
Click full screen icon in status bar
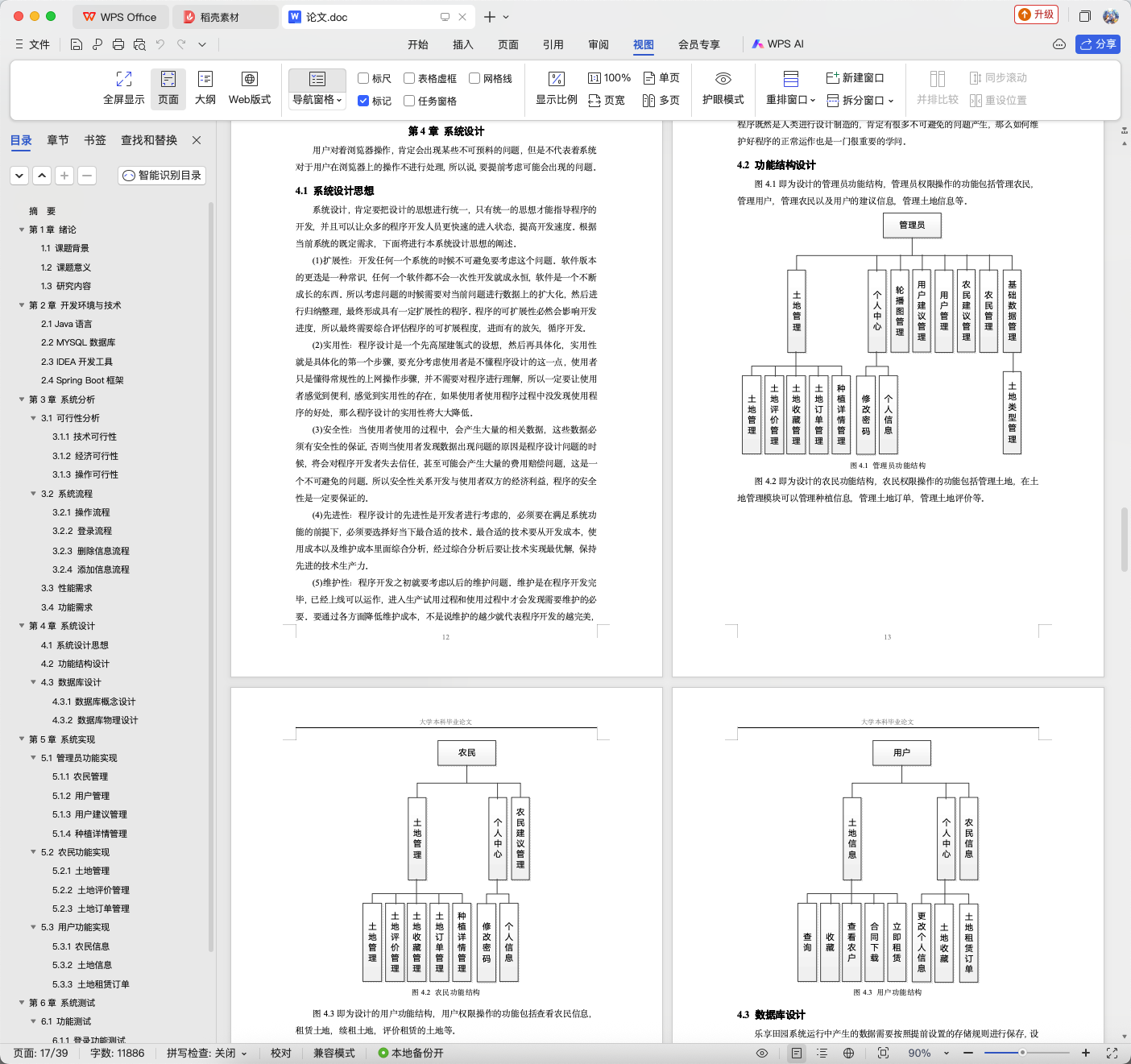[x=1112, y=1053]
